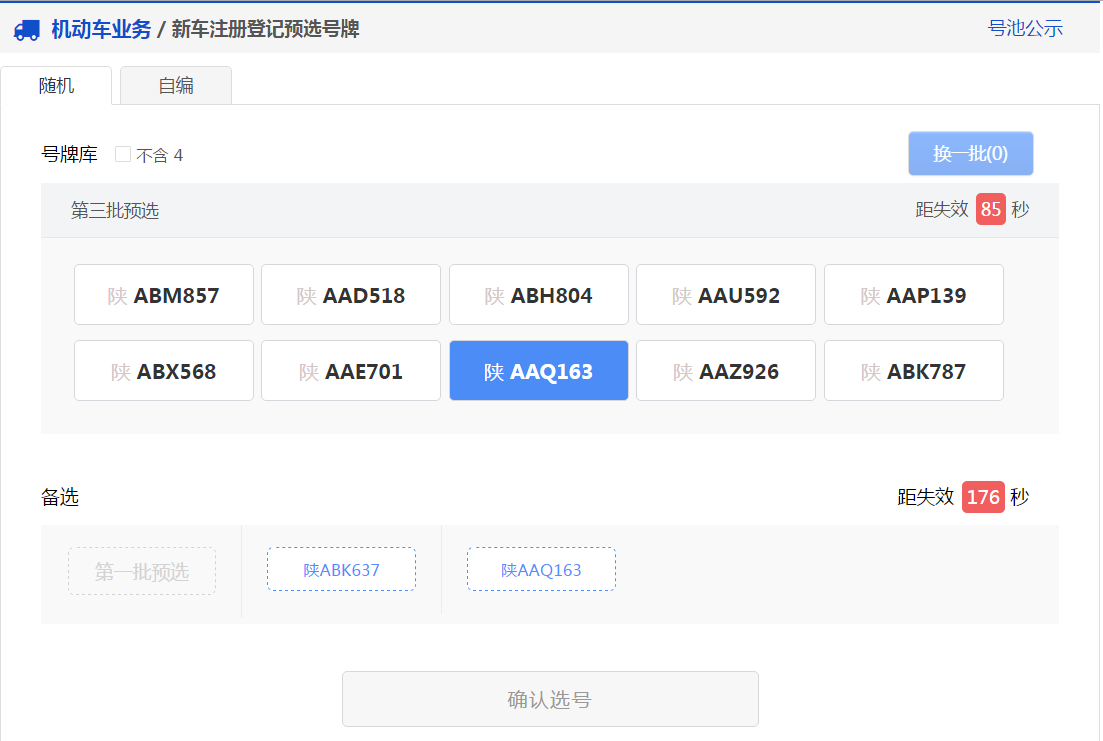Click the 换一批(0) button
Viewport: 1103px width, 741px height.
click(x=971, y=153)
